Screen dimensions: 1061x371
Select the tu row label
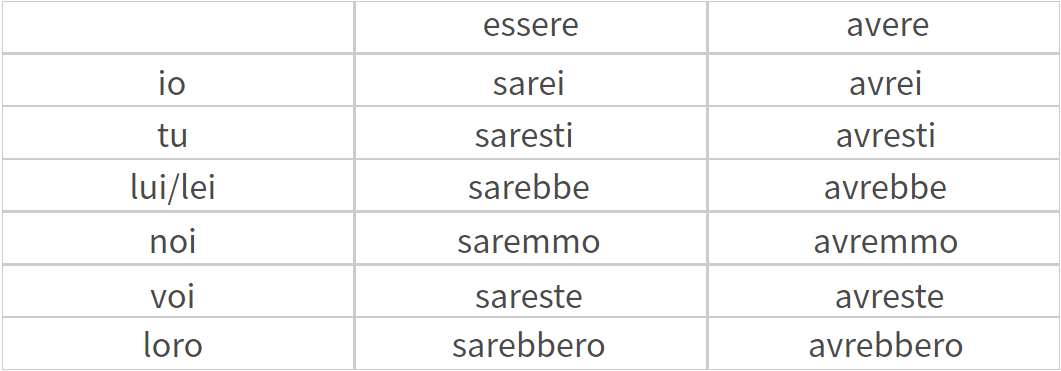tap(172, 135)
